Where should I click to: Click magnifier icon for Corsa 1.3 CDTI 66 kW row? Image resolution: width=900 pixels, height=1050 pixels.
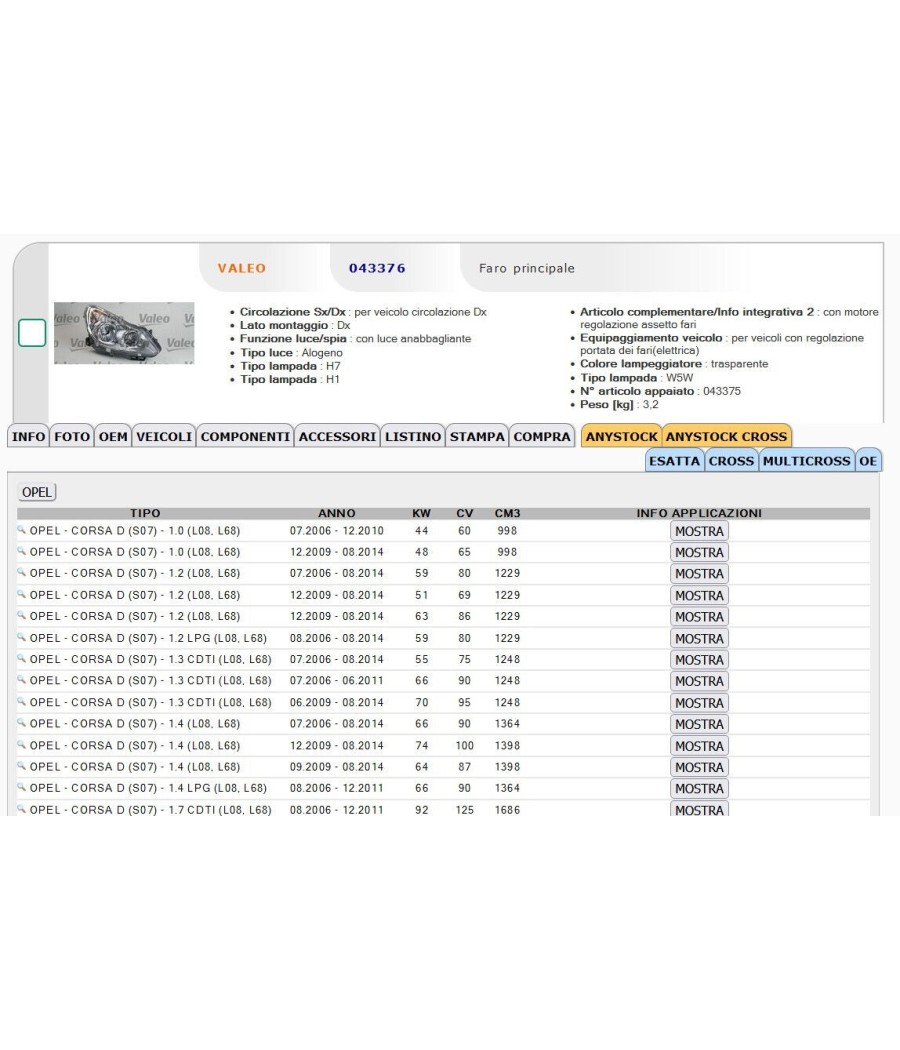[21, 680]
